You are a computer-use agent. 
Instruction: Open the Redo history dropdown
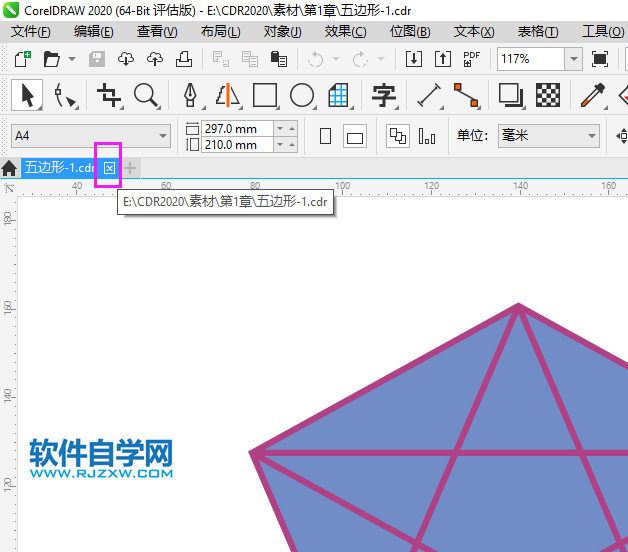381,59
